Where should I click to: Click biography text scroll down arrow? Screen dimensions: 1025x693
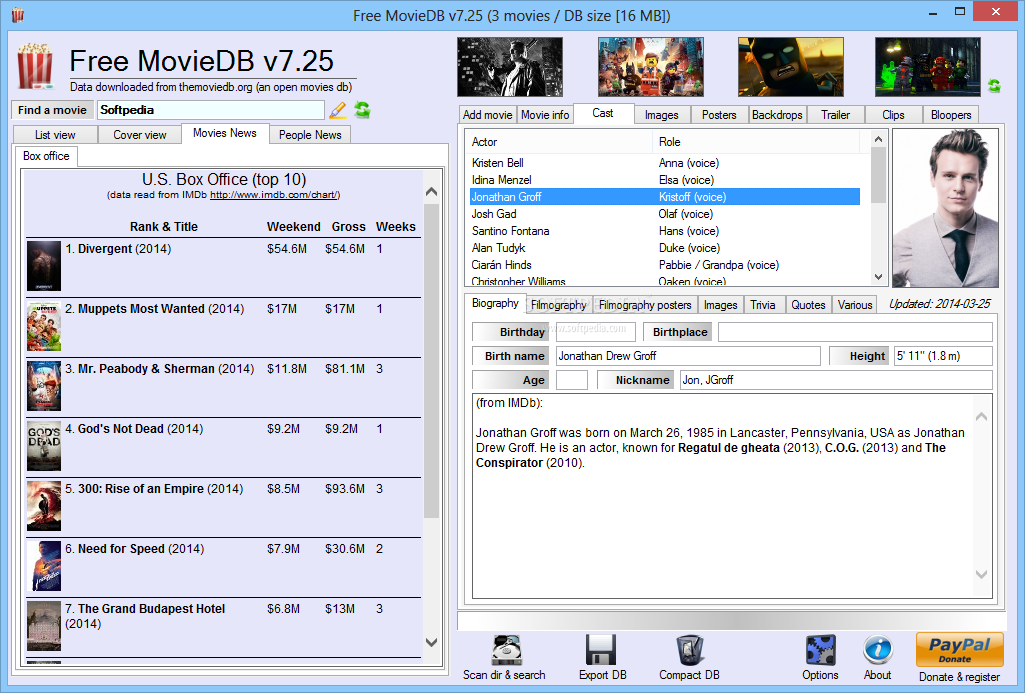(x=981, y=575)
